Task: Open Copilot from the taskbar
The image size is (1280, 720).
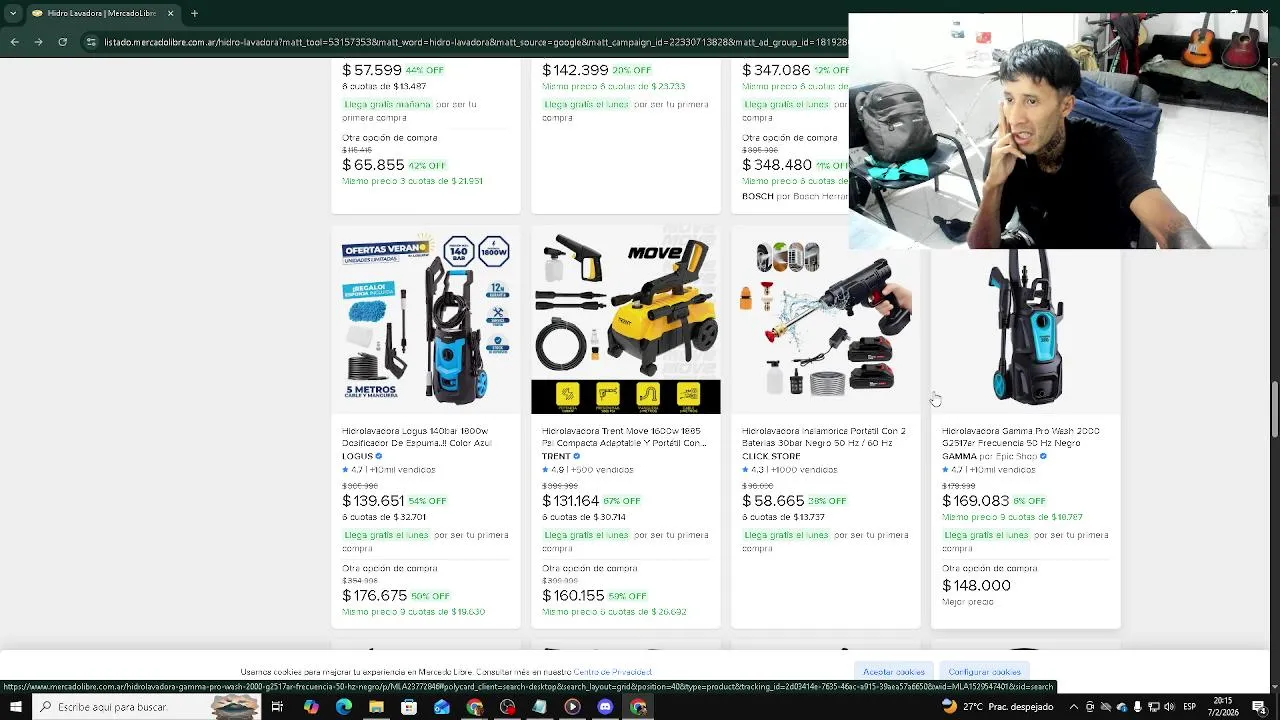Action: pyautogui.click(x=311, y=707)
